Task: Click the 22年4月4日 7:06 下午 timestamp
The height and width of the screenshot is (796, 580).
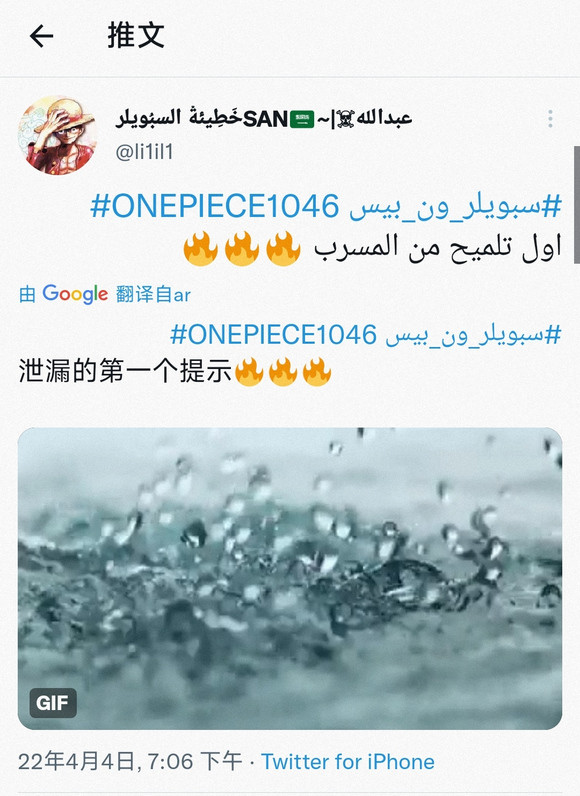Action: pyautogui.click(x=130, y=761)
